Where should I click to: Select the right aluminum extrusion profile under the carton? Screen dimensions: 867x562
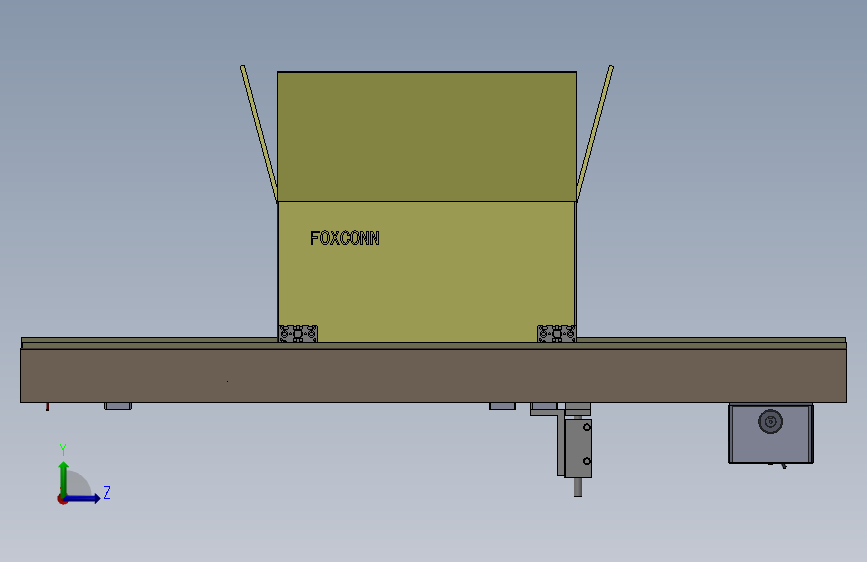pos(557,334)
